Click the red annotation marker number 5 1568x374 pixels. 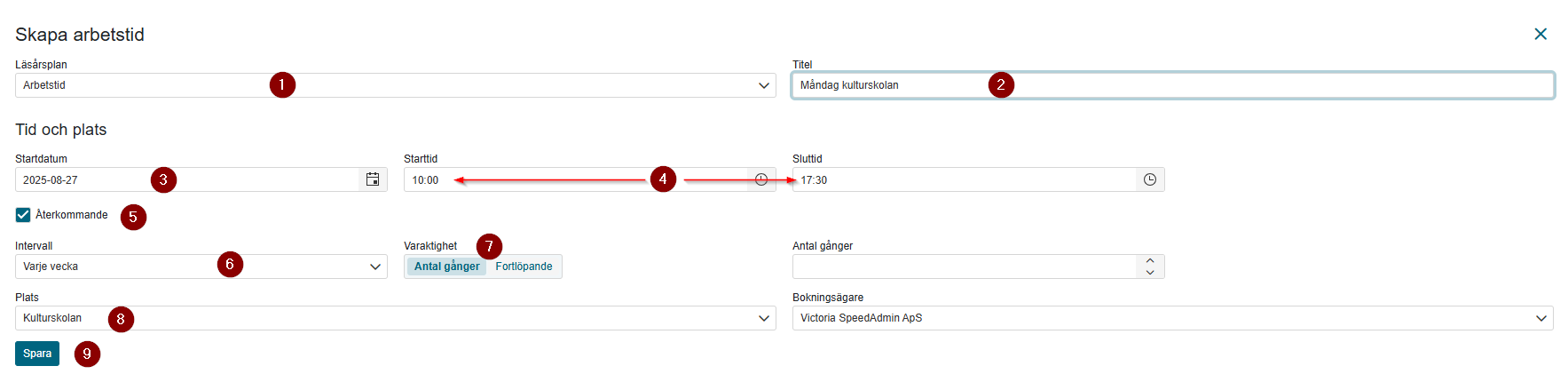click(x=133, y=217)
